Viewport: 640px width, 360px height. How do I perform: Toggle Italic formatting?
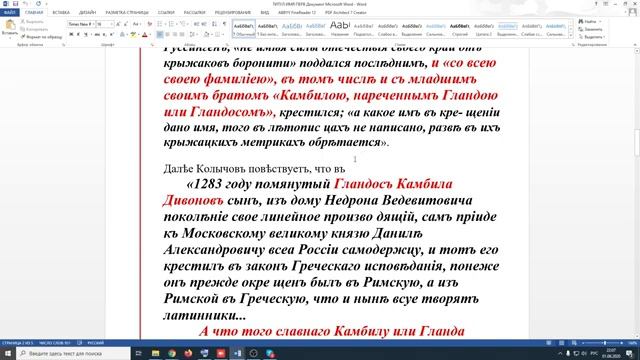tap(78, 35)
